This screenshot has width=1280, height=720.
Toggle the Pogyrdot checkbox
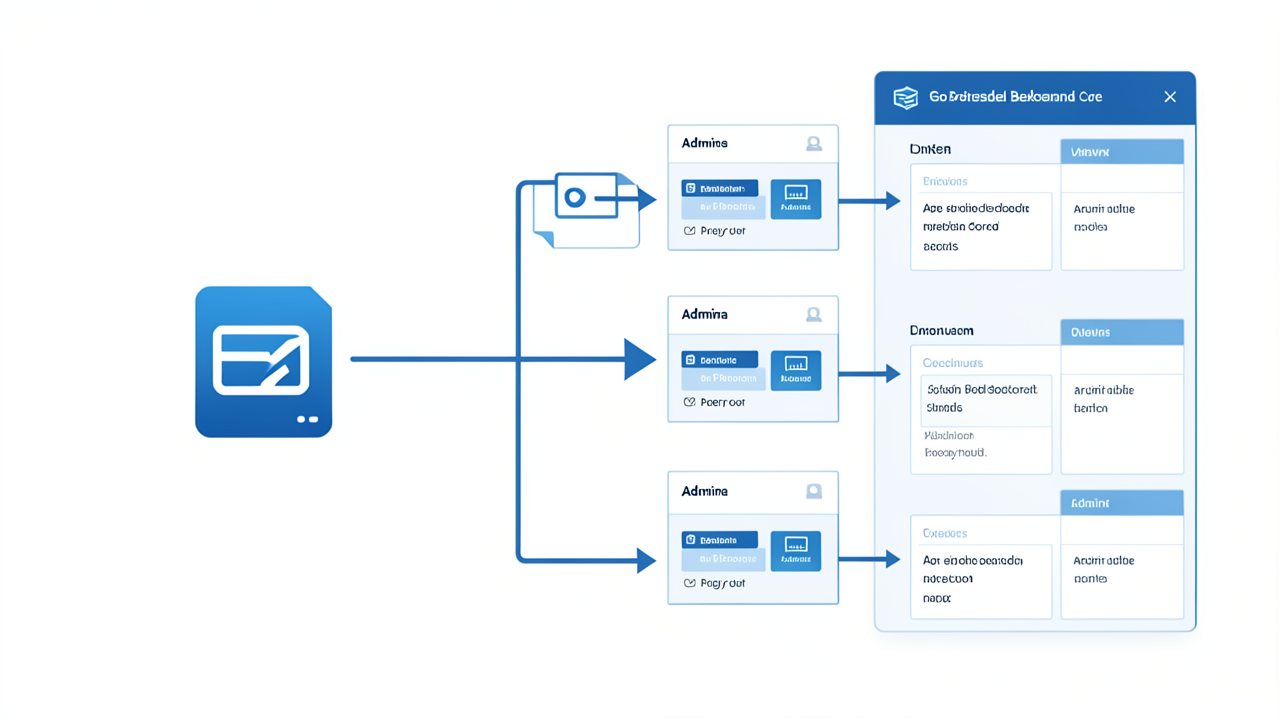point(689,583)
